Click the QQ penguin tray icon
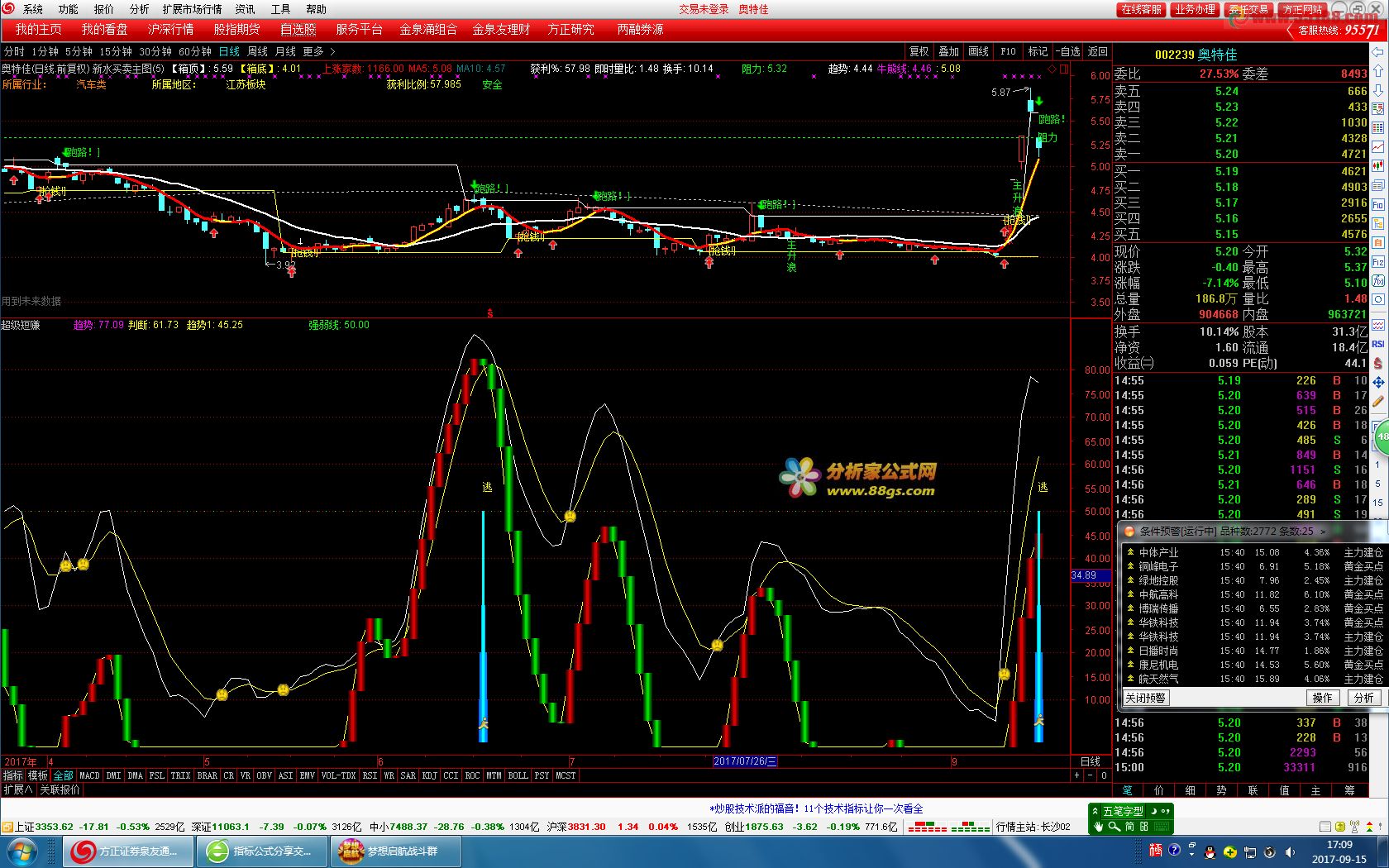 tap(1210, 852)
